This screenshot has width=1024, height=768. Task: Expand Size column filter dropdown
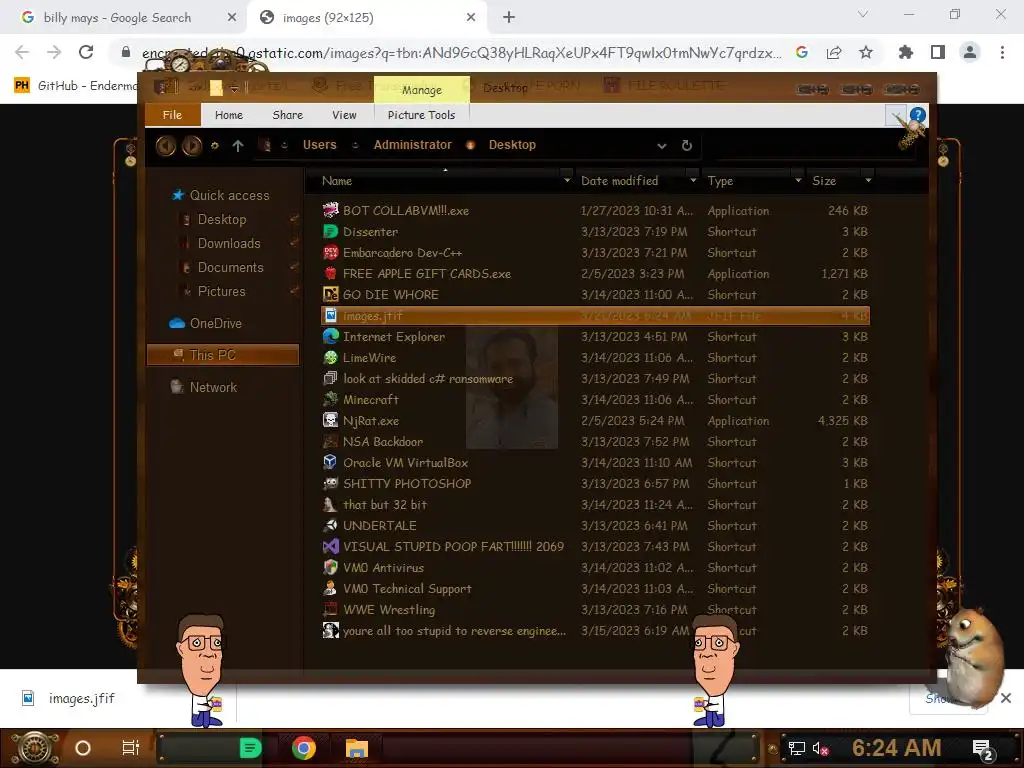[x=868, y=180]
